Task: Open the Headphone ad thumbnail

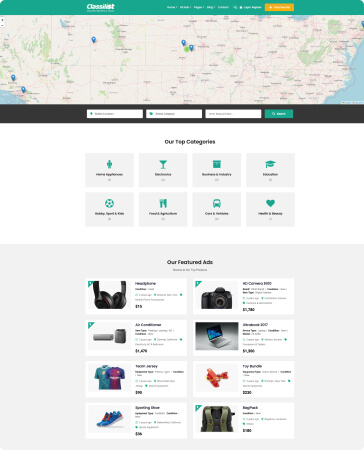Action: [110, 295]
